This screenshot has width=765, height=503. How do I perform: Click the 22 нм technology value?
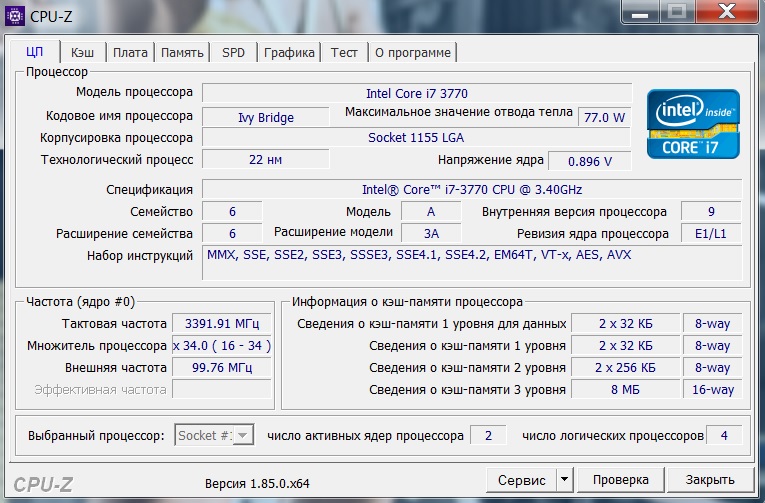tap(266, 160)
